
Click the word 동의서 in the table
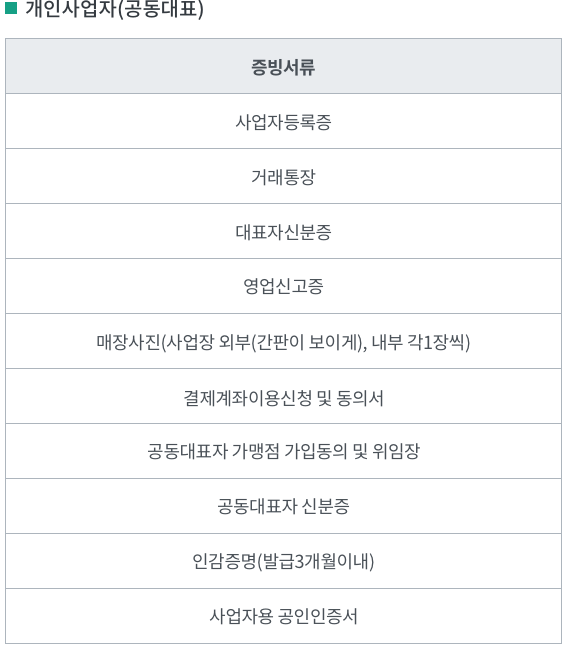click(x=360, y=398)
